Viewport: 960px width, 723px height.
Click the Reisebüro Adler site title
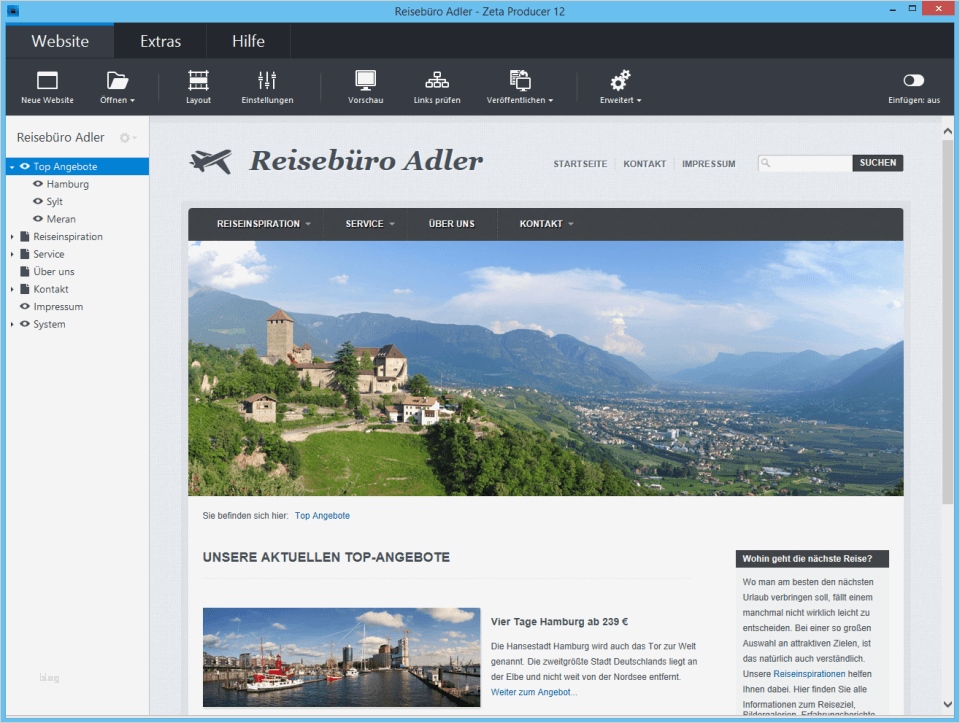tap(366, 161)
